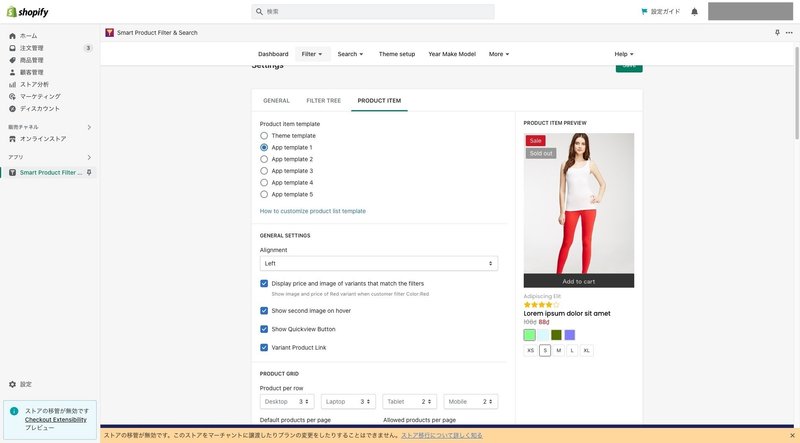Viewport: 800px width, 443px height.
Task: Select size S in preview
Action: [545, 351]
